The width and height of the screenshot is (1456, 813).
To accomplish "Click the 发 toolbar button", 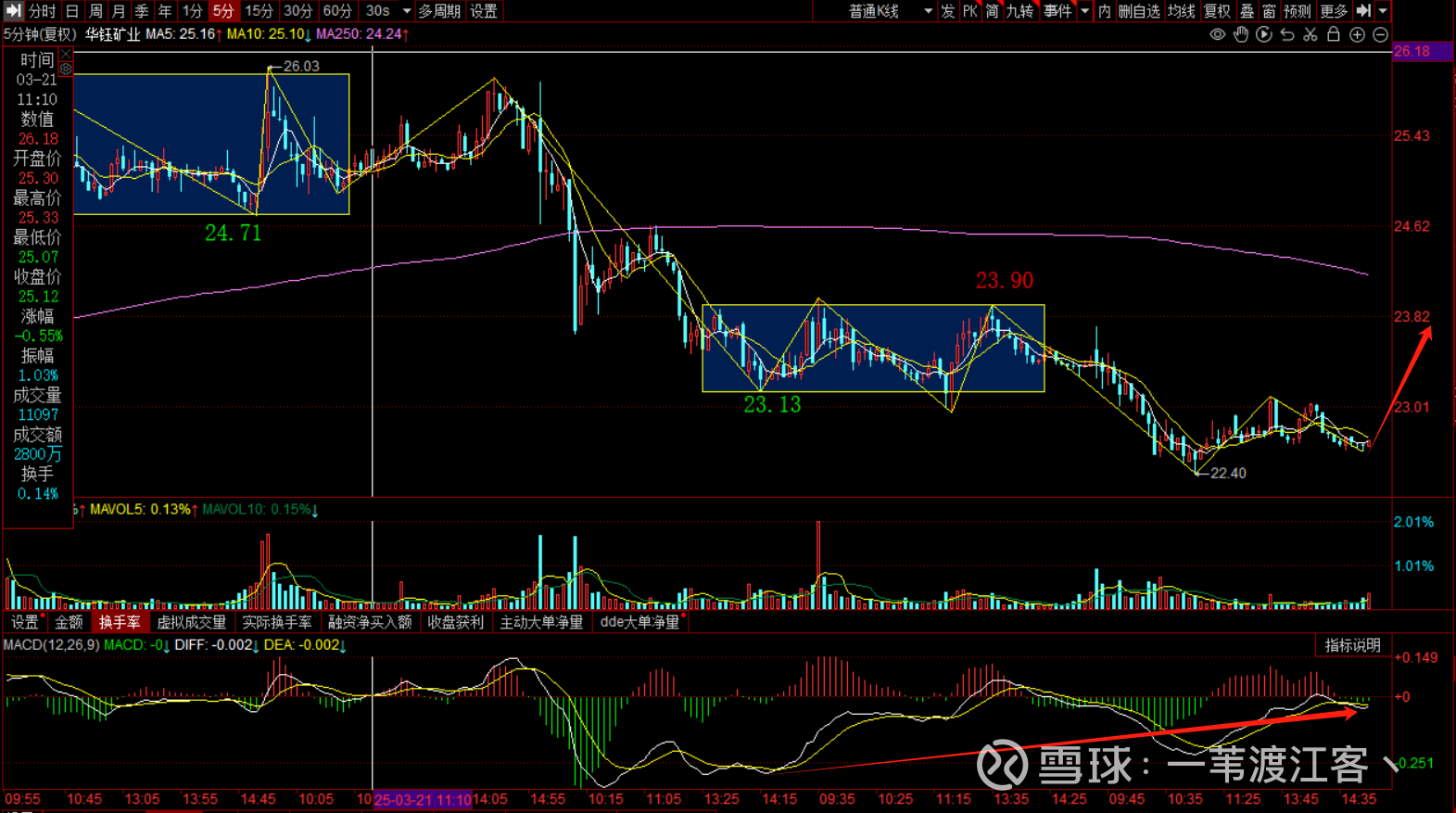I will point(948,11).
